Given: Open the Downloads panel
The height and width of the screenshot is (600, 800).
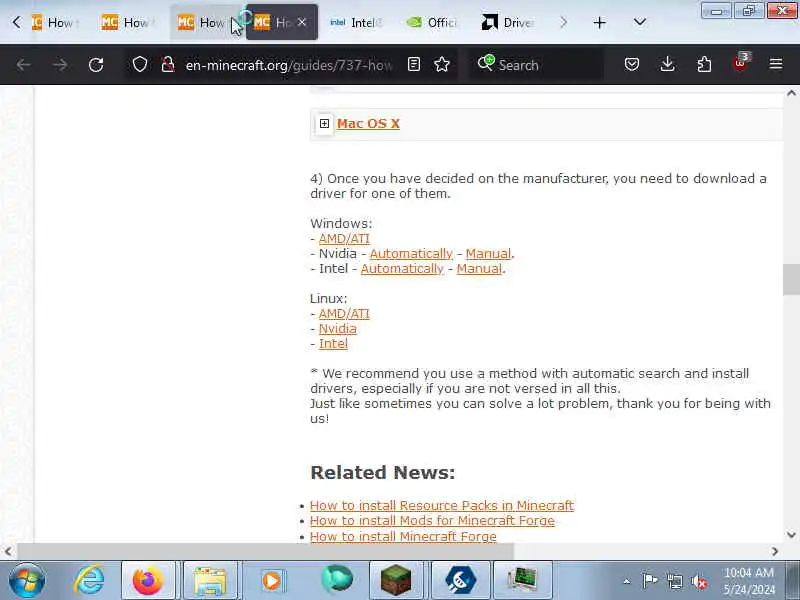Looking at the screenshot, I should pos(667,64).
